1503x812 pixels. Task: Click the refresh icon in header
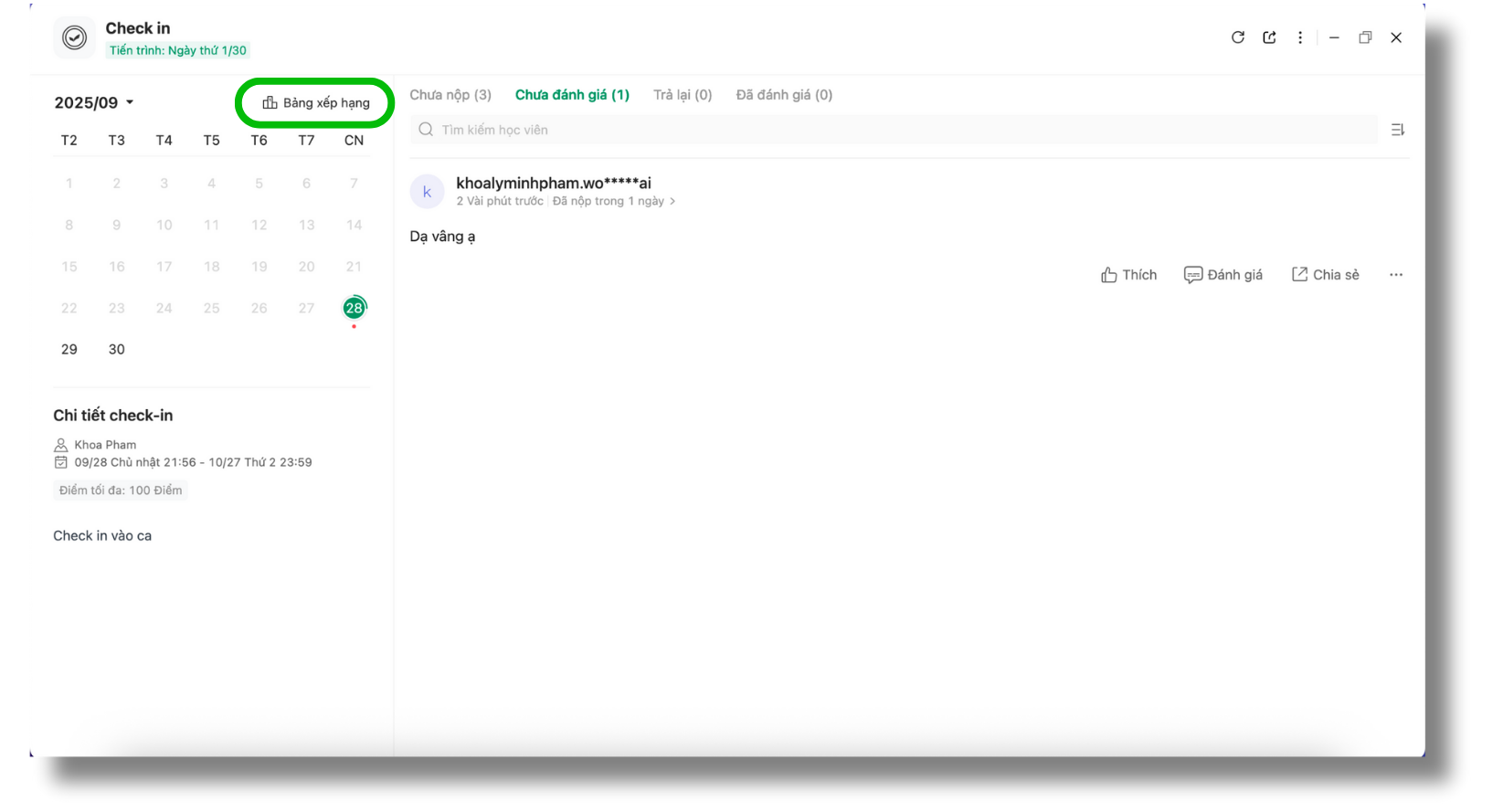1237,37
